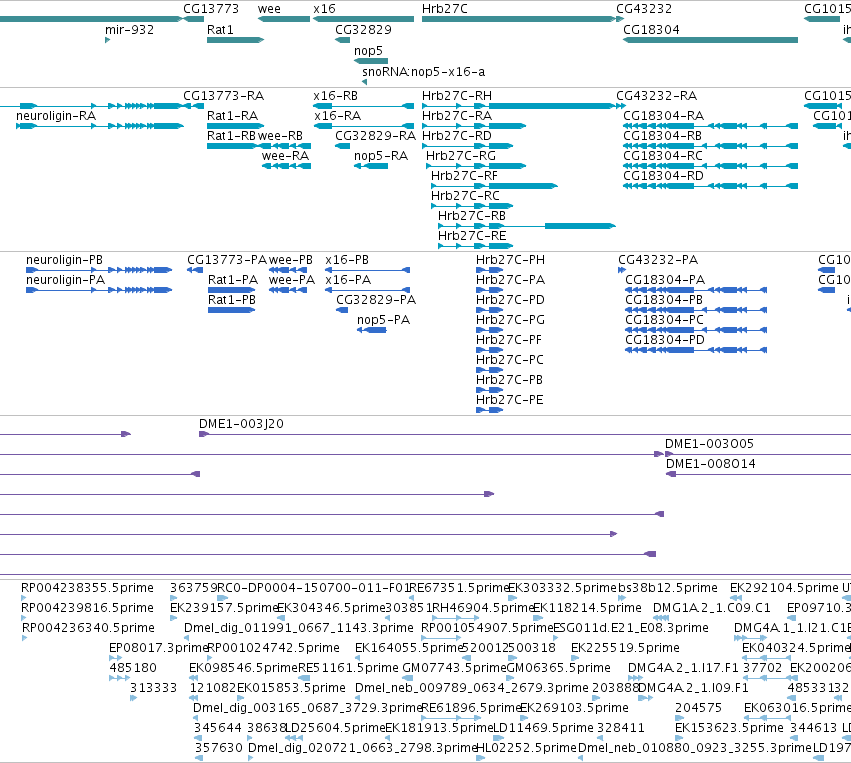Select the "CG43232-RA" transcript label
Image resolution: width=851 pixels, height=763 pixels.
656,96
